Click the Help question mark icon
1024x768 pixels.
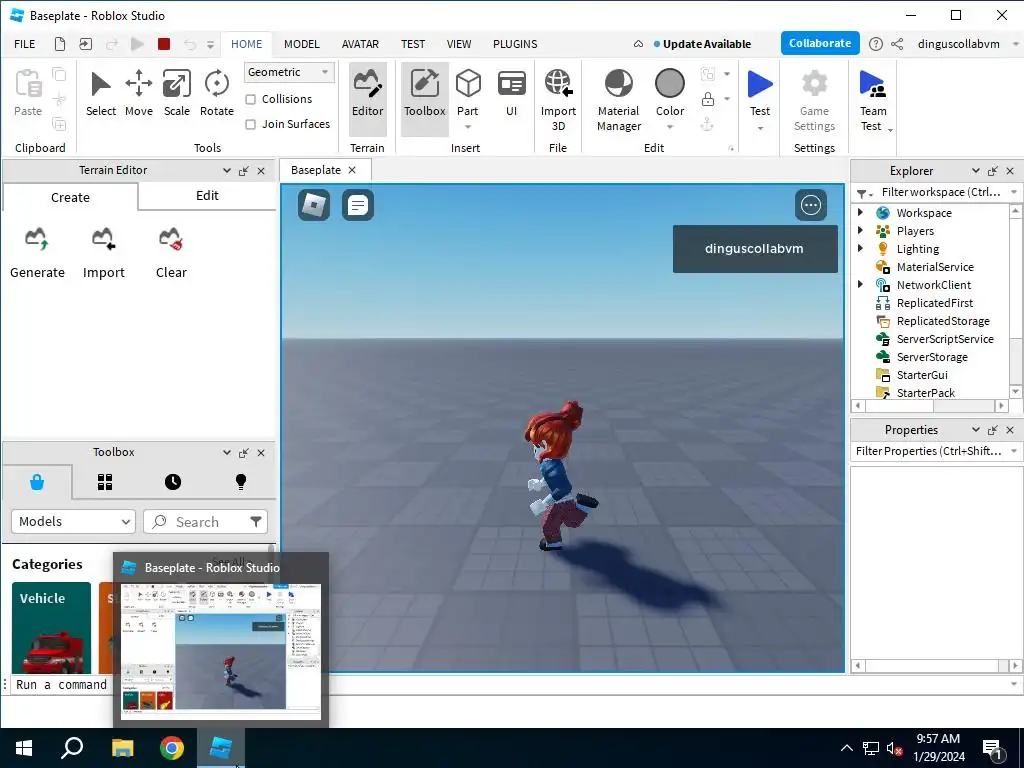coord(876,44)
